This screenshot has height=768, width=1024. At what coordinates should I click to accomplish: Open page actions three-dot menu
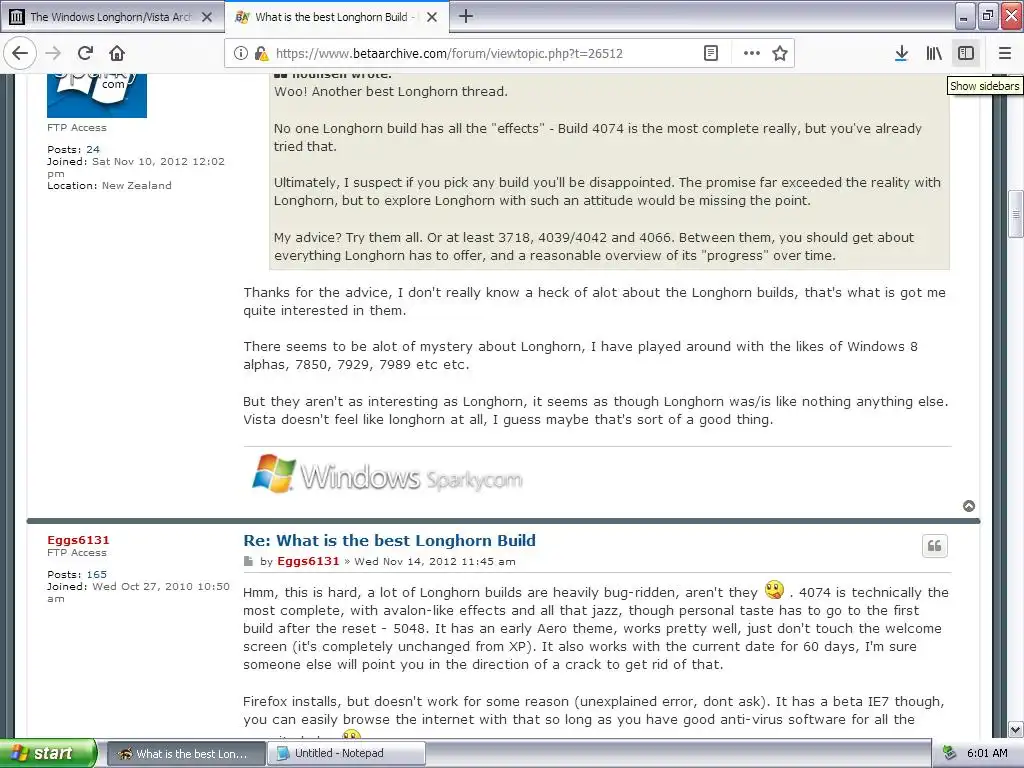[x=752, y=53]
